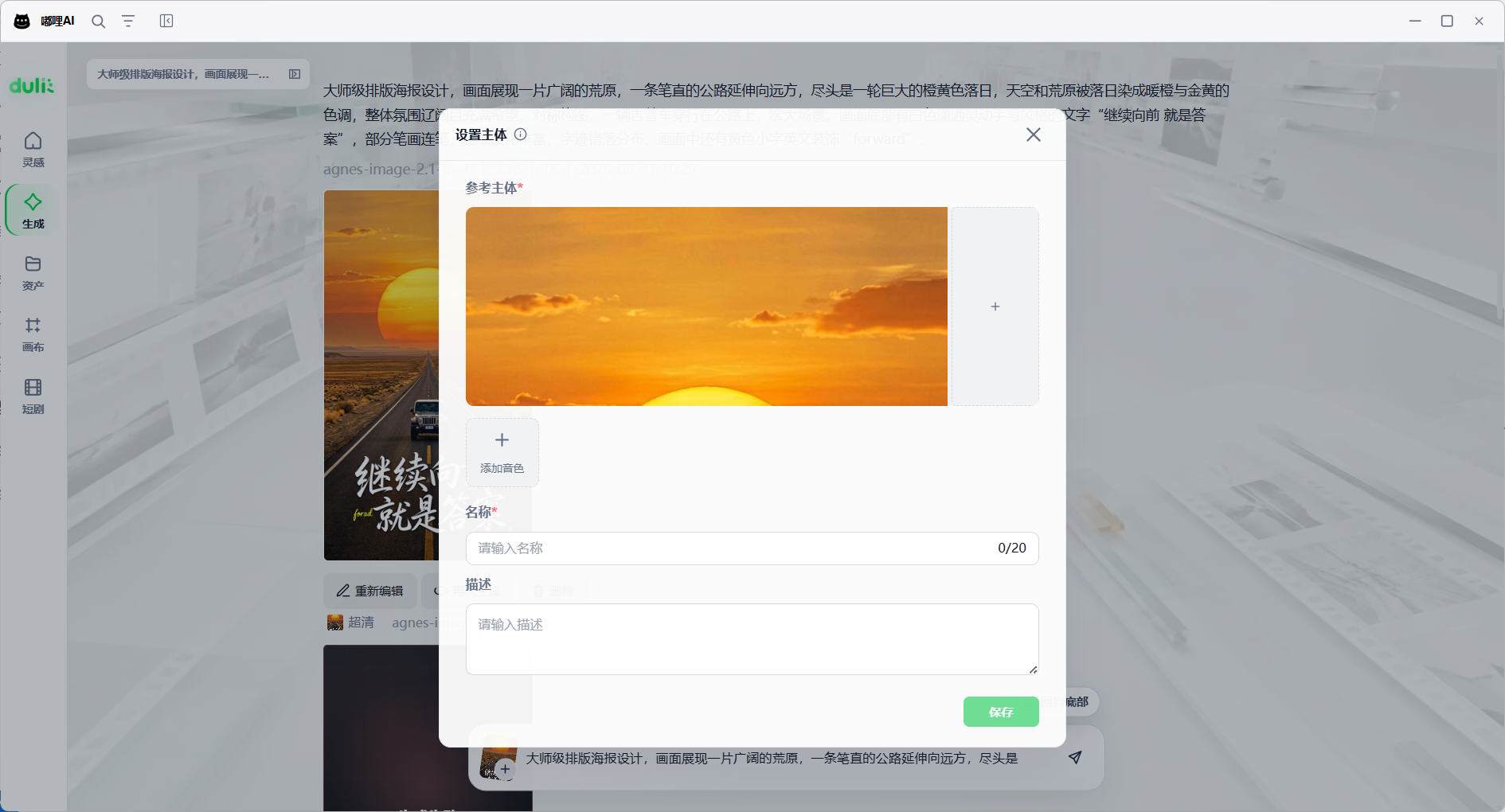
Task: Click the plus icon on prompt attachment thumbnail
Action: [505, 769]
